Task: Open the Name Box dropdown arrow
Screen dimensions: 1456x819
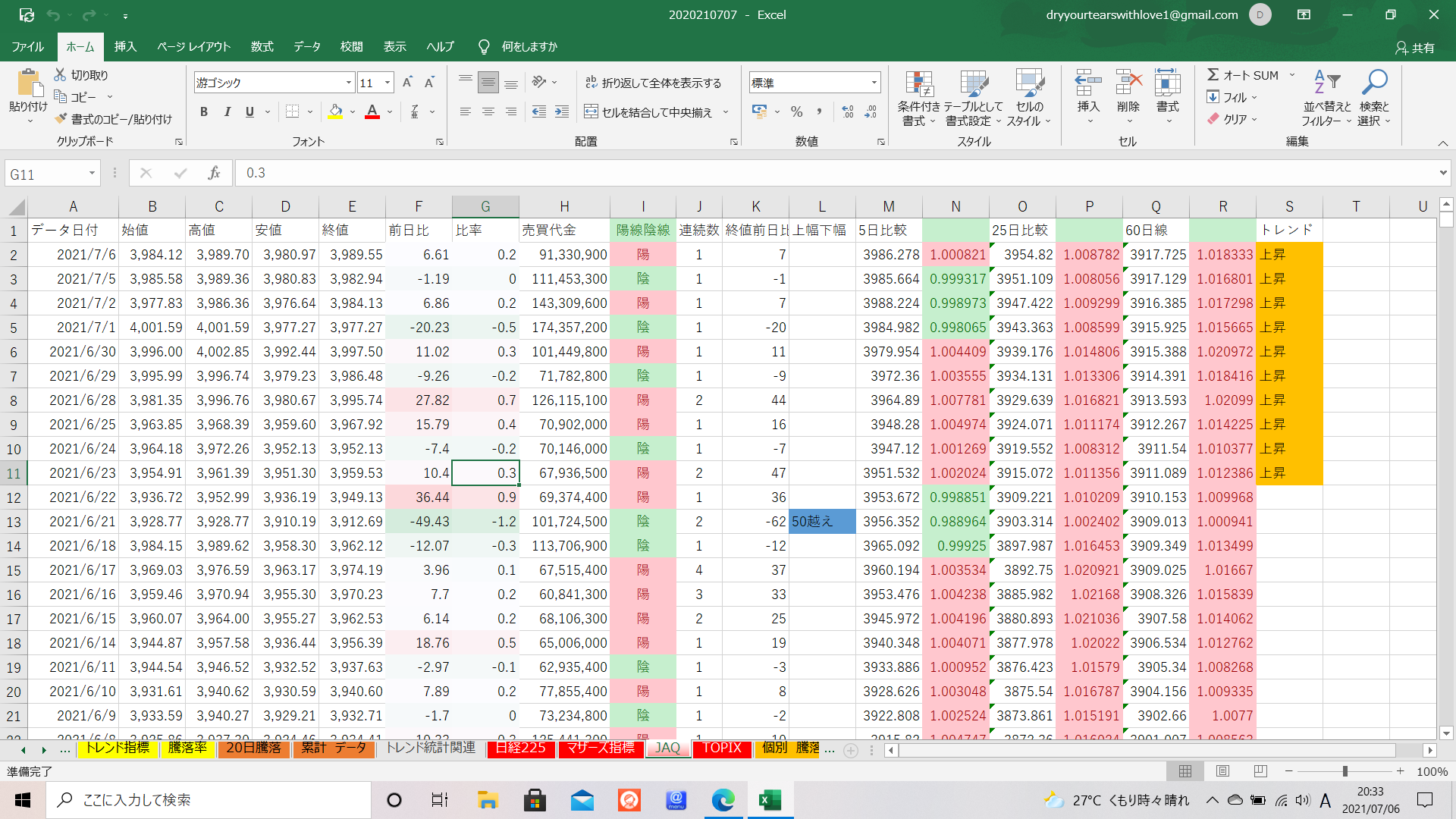Action: point(92,174)
